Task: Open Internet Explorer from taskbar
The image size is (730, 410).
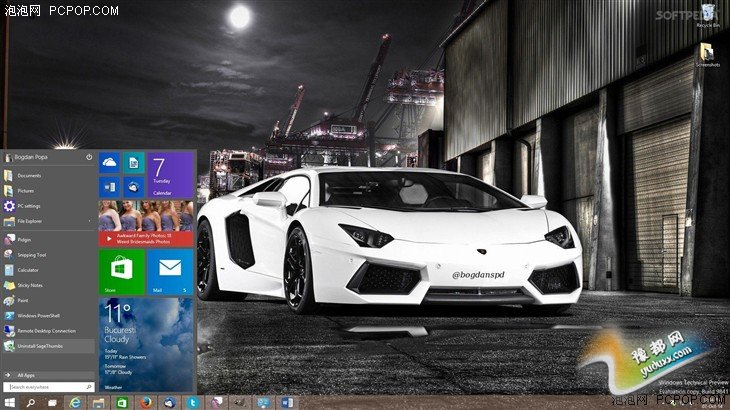Action: tap(75, 402)
